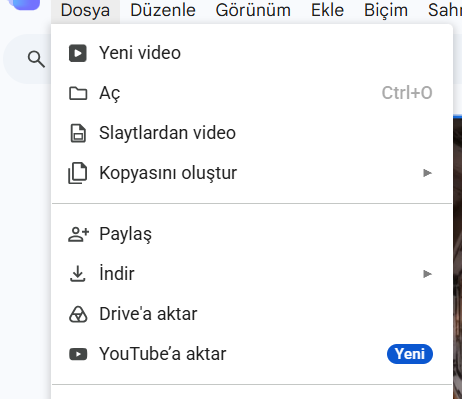Click the Yeni video play icon
The image size is (462, 399).
tap(78, 53)
